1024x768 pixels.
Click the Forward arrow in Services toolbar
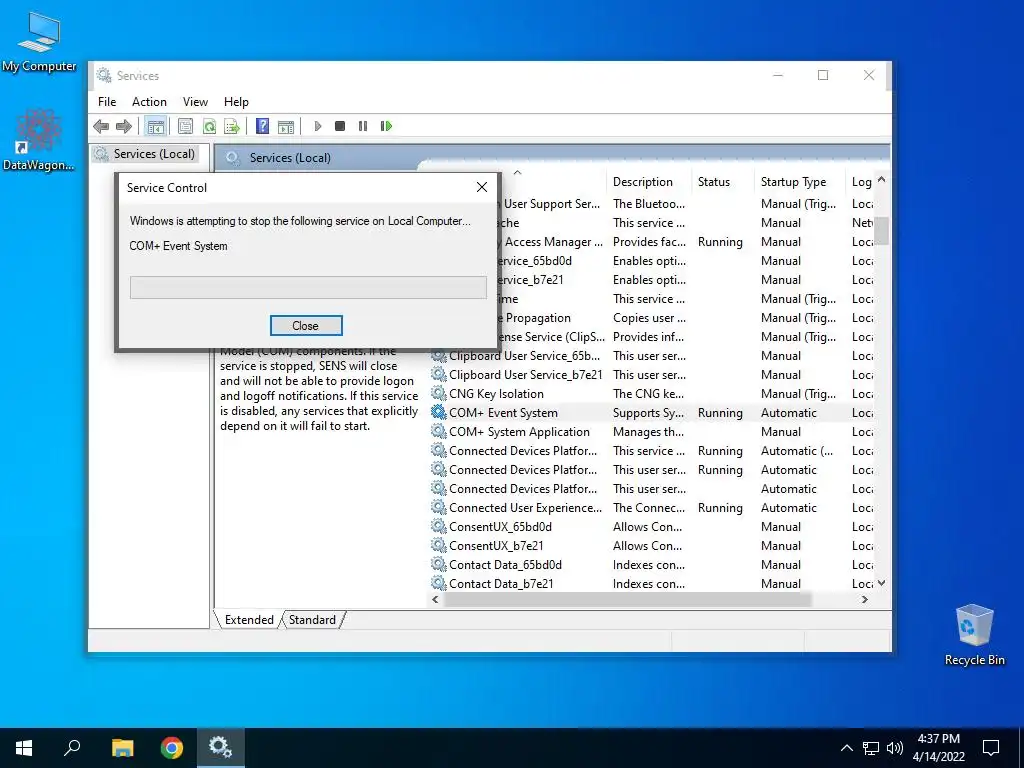point(123,126)
